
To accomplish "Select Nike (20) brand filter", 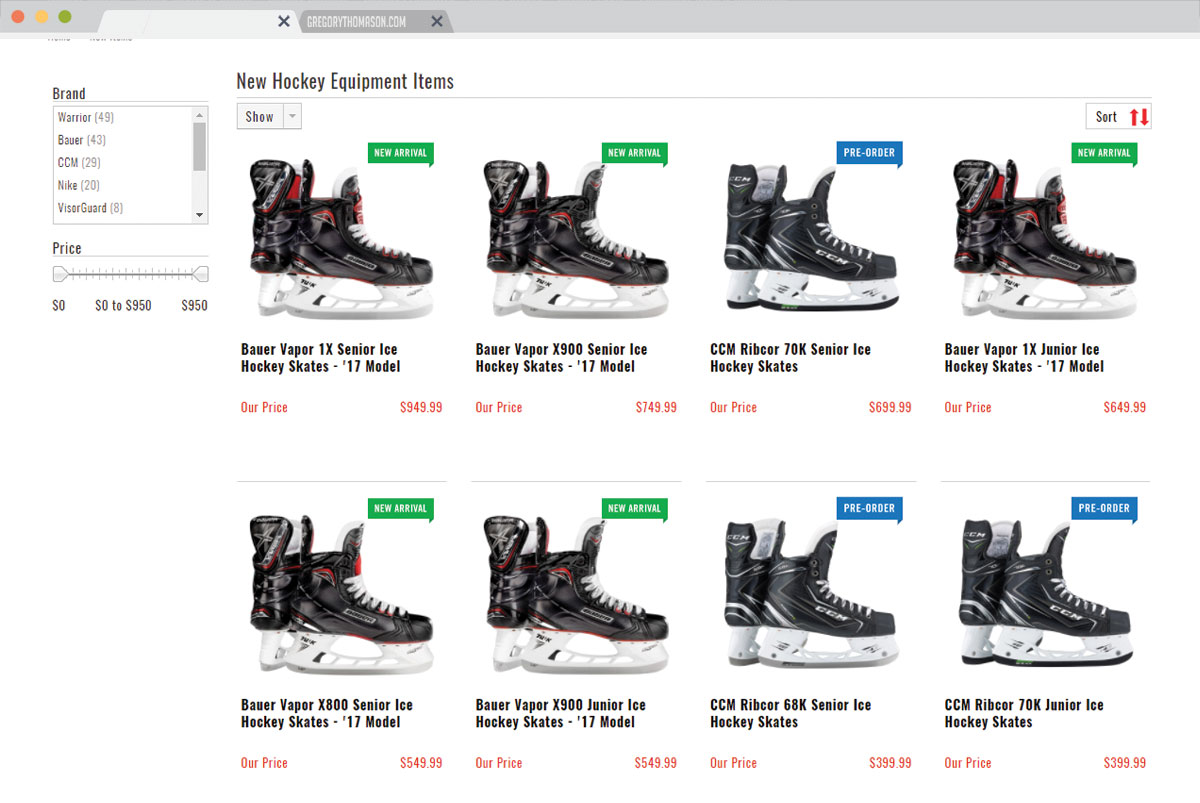I will pyautogui.click(x=79, y=185).
